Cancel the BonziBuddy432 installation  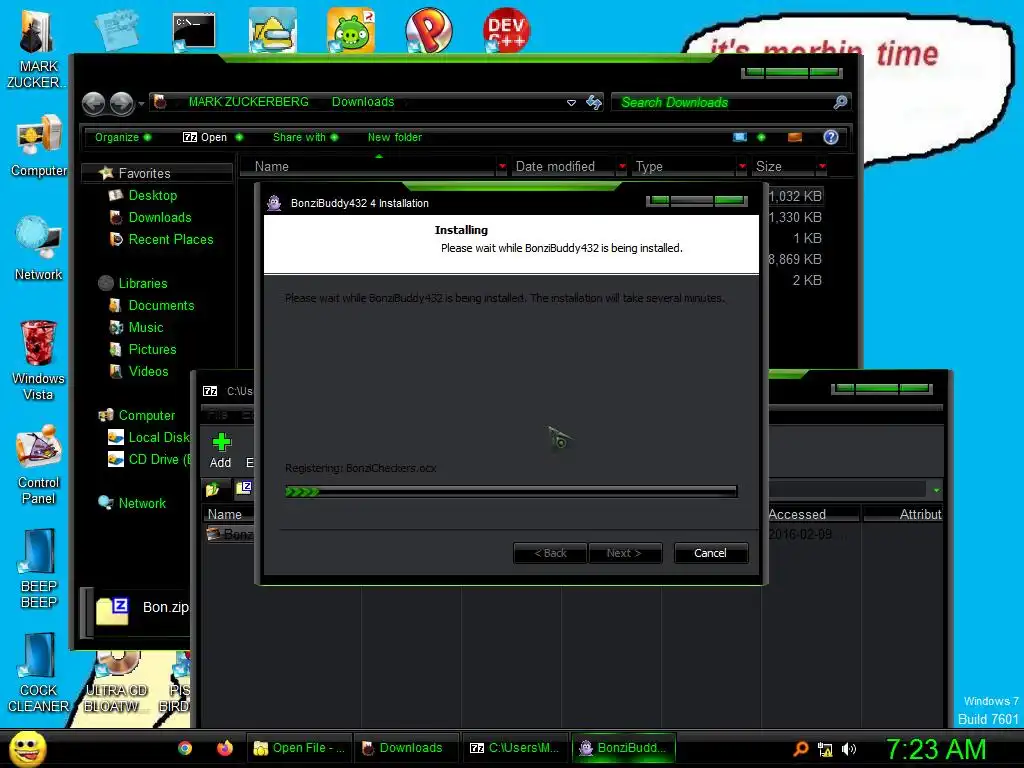[711, 553]
